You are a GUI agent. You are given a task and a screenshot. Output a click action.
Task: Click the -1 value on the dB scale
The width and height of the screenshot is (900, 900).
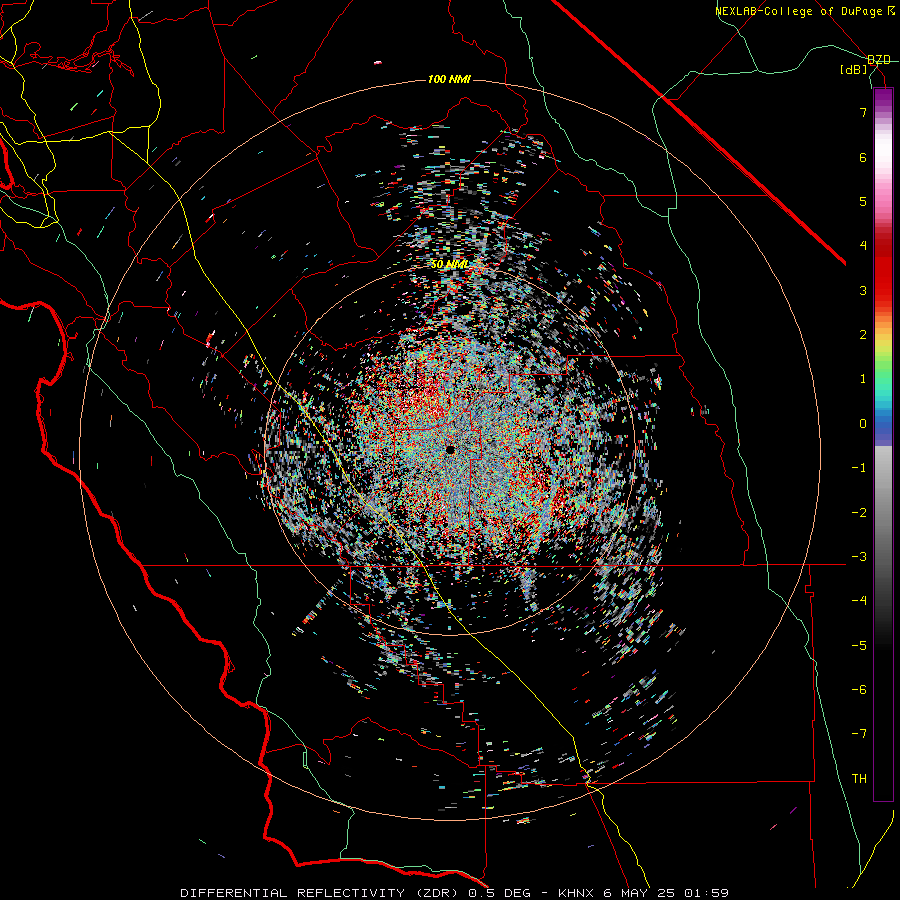pyautogui.click(x=859, y=468)
